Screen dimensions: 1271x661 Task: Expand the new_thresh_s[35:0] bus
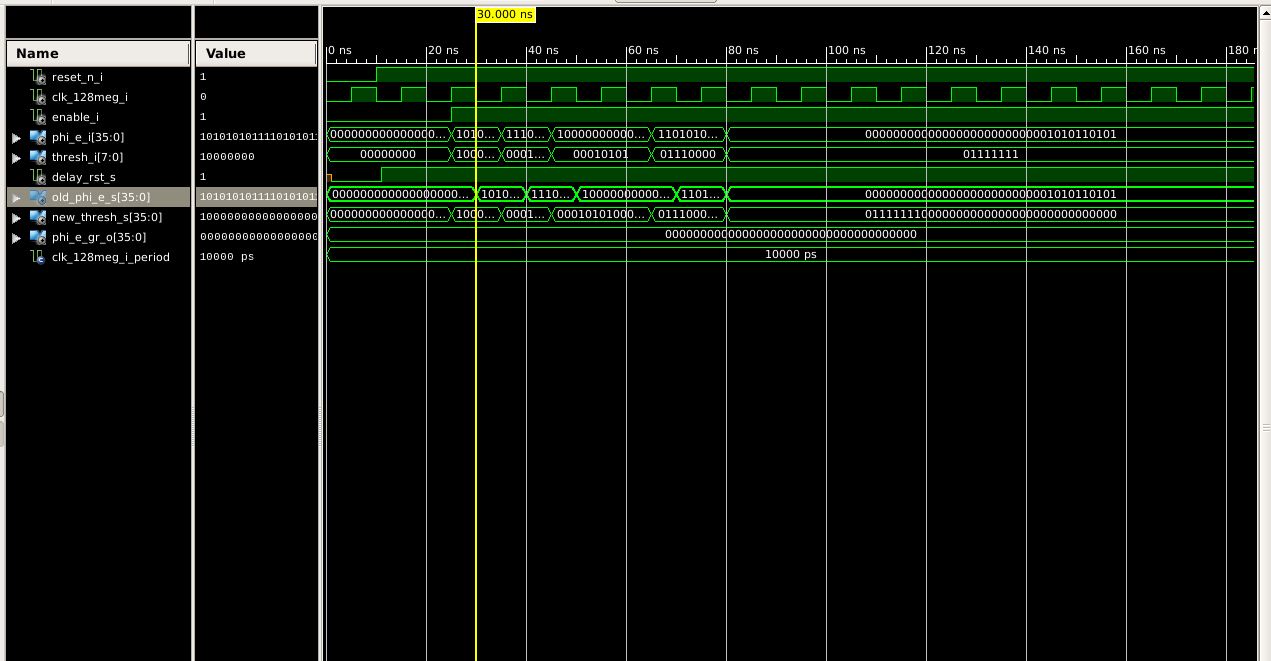coord(16,218)
